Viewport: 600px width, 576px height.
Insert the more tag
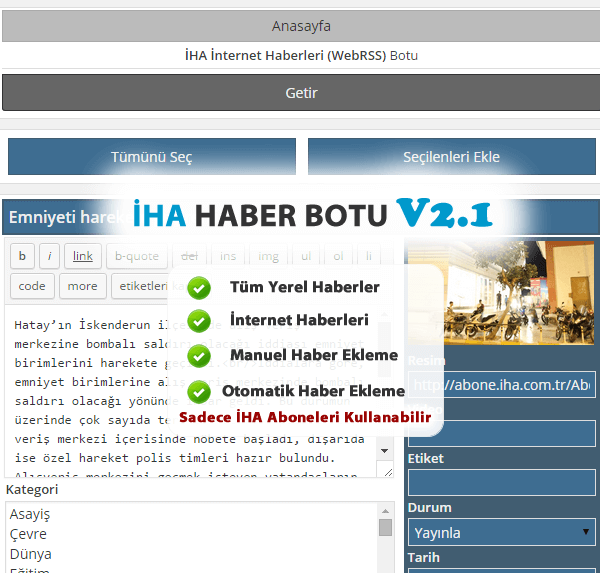click(83, 286)
